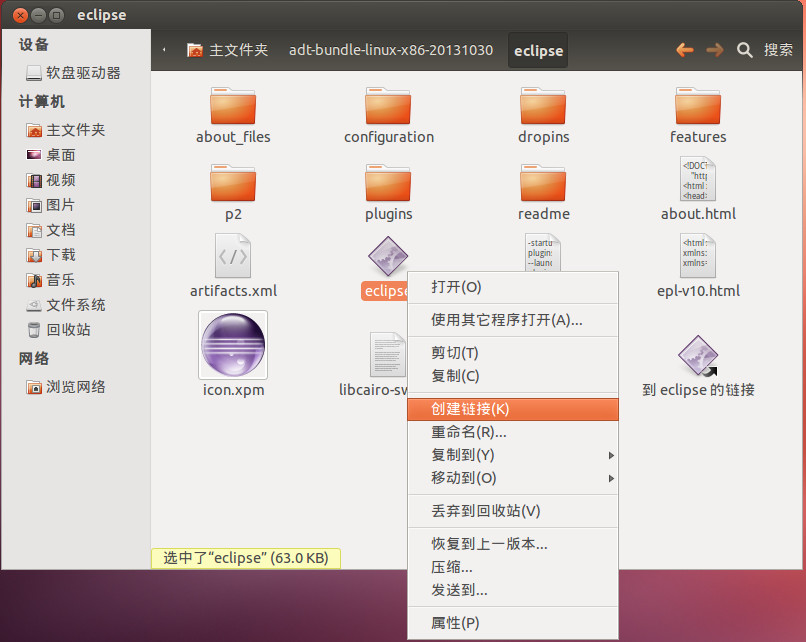Open 下载 in the sidebar

click(x=74, y=254)
